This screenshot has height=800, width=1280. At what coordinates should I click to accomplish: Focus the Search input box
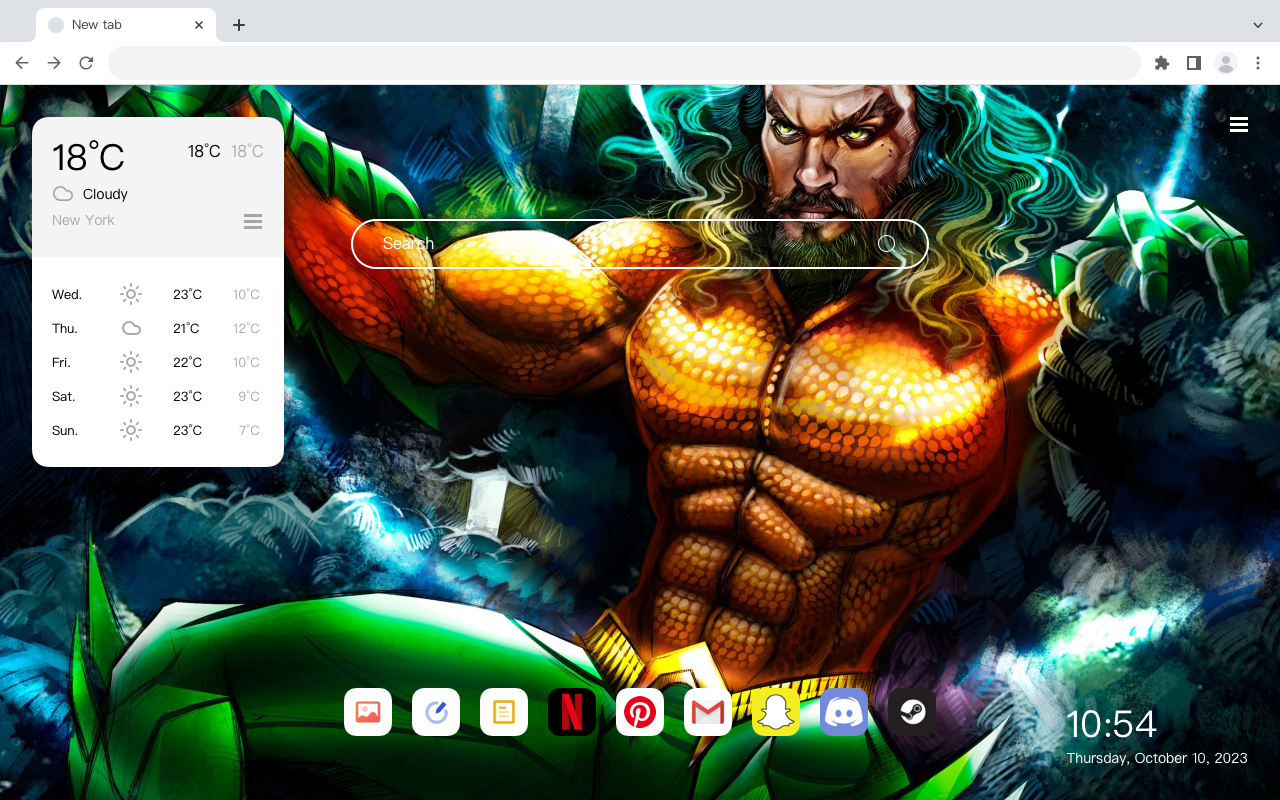coord(640,244)
